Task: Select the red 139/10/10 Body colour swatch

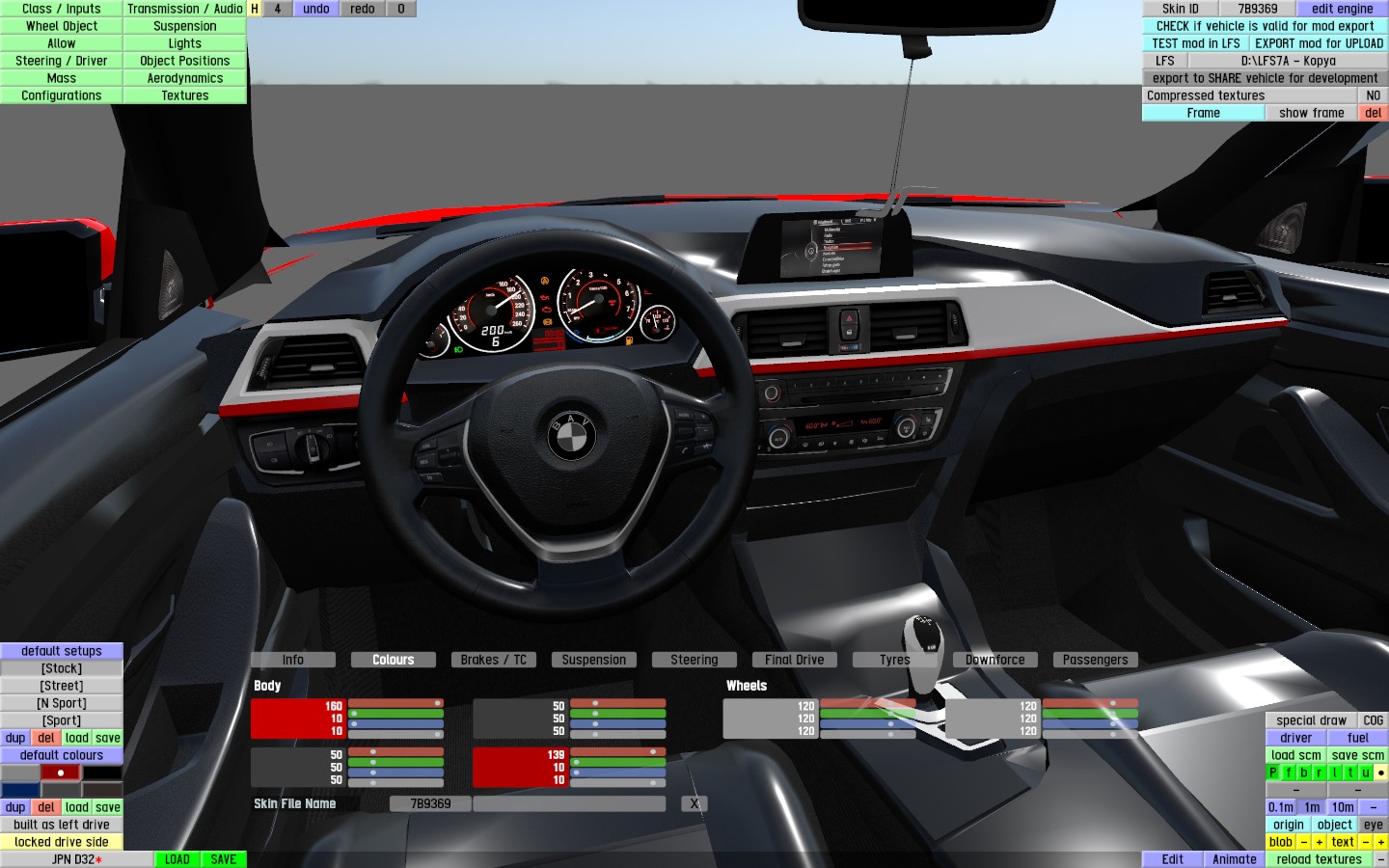Action: coord(520,768)
